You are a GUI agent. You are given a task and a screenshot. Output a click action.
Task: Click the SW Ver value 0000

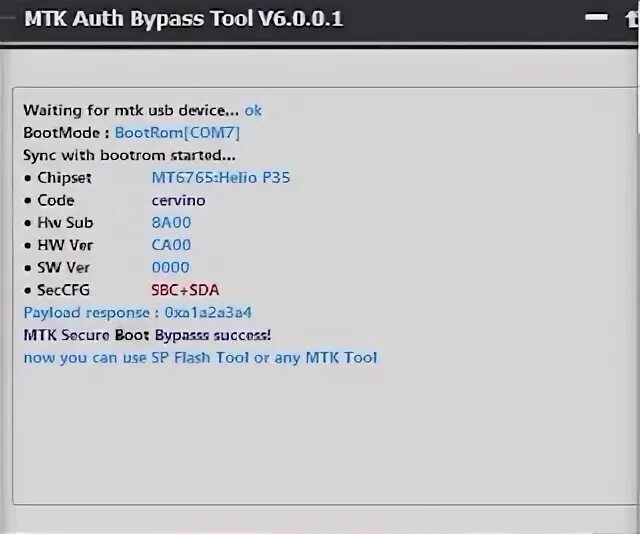click(171, 267)
